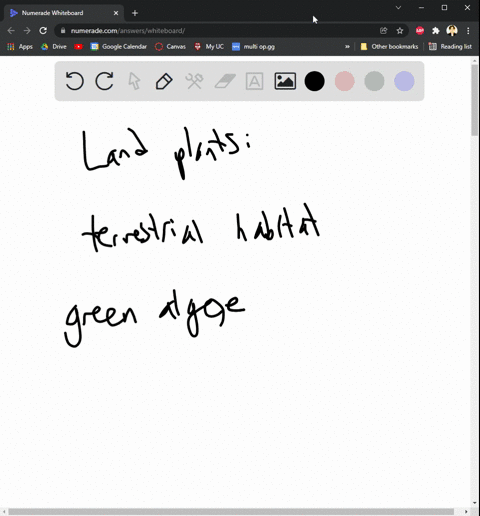Click the undo arrow in whiteboard toolbar
The width and height of the screenshot is (480, 516).
[74, 81]
